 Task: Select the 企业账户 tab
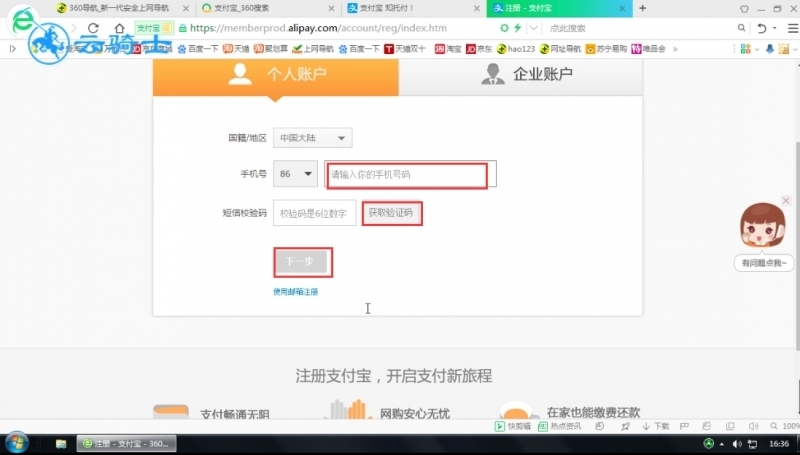[520, 76]
